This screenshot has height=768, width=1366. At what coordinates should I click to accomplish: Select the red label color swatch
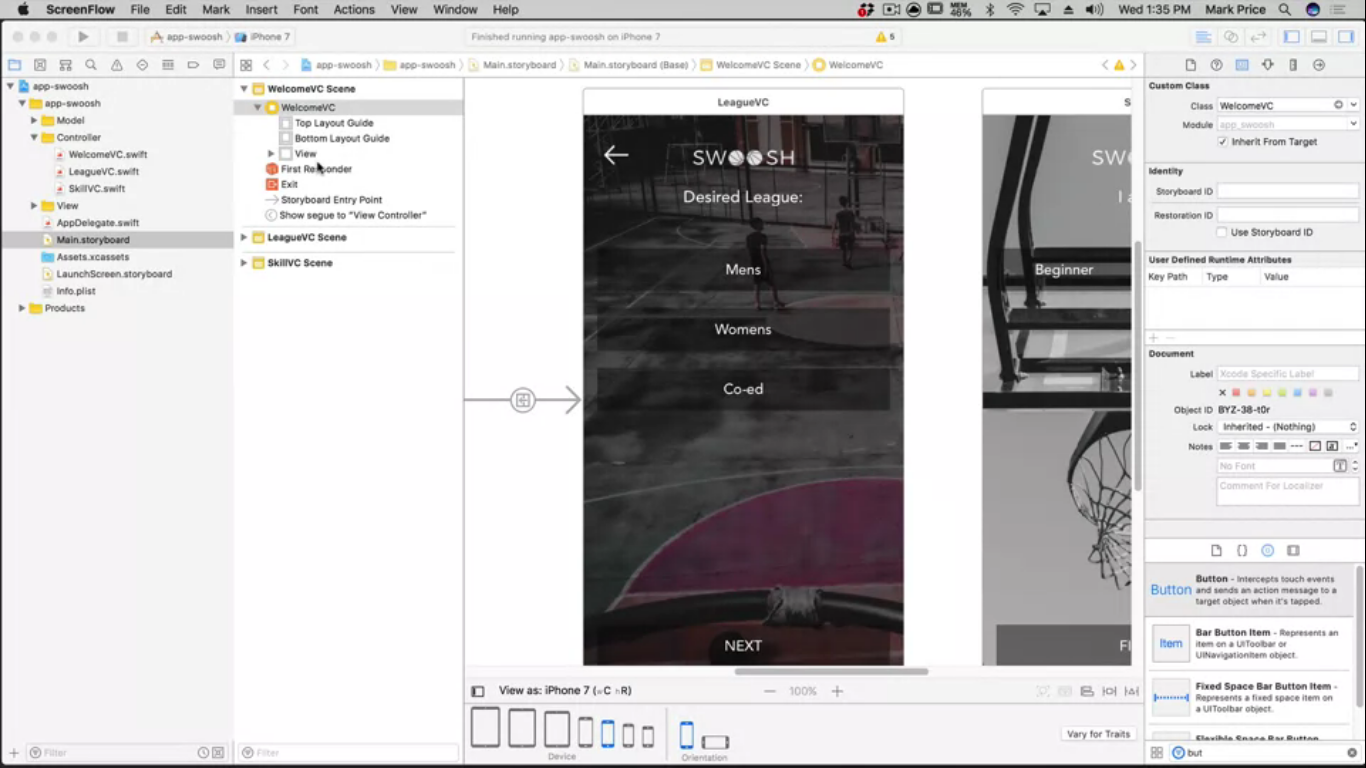coord(1236,393)
